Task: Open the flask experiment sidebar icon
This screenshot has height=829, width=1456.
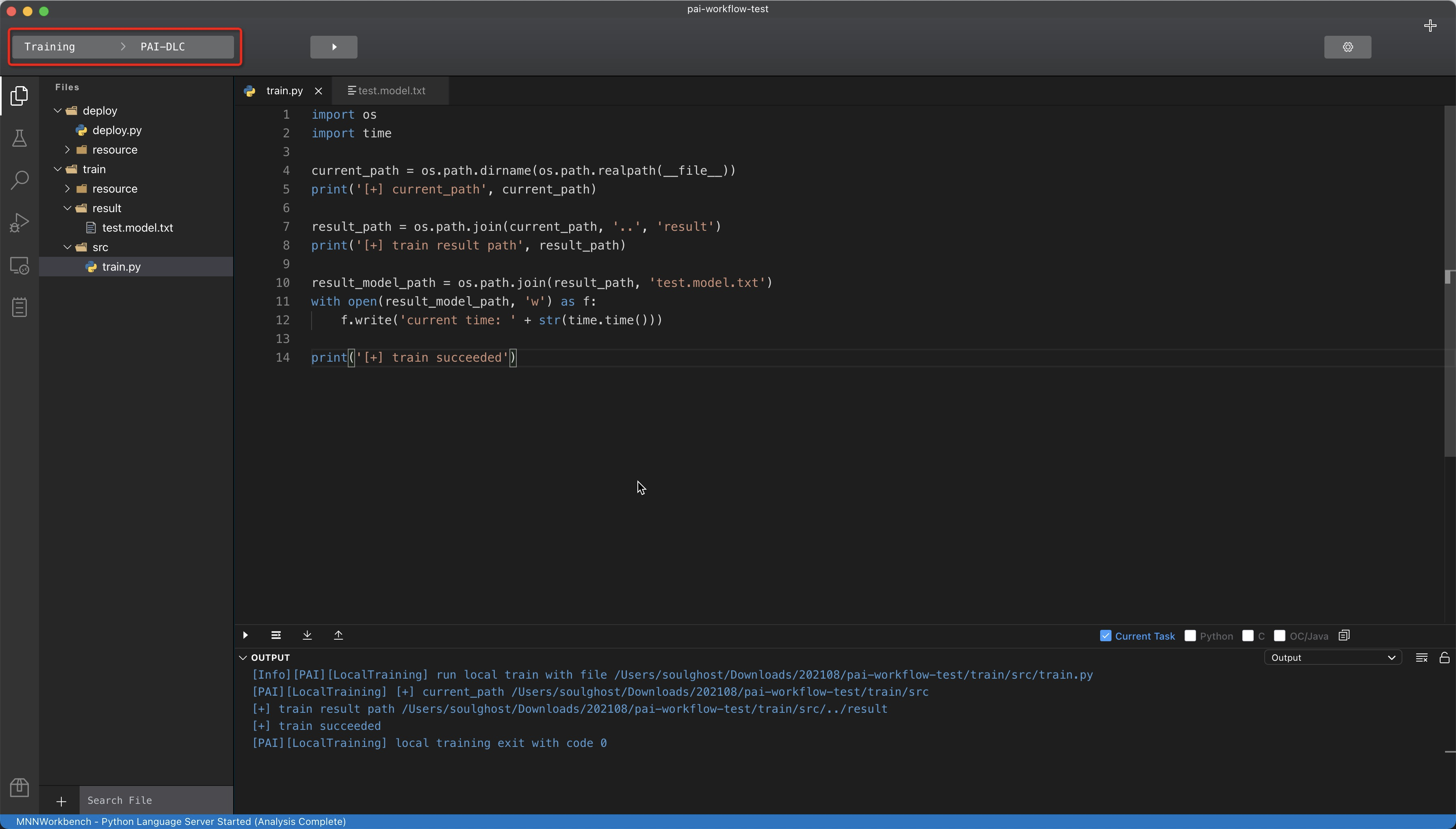Action: (x=19, y=138)
